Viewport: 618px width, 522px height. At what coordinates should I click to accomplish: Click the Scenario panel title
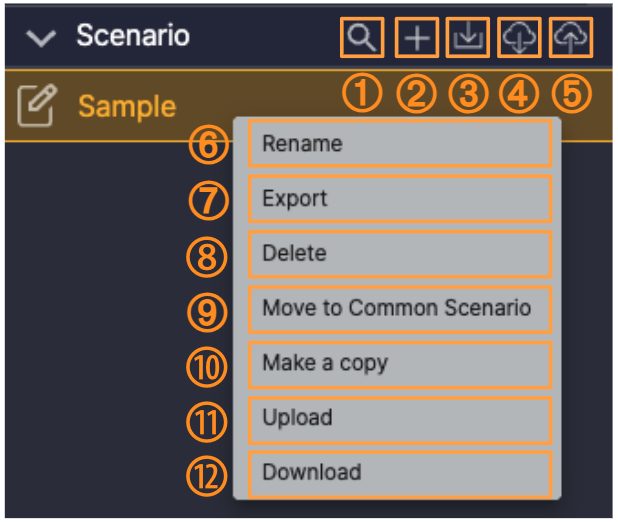click(133, 38)
